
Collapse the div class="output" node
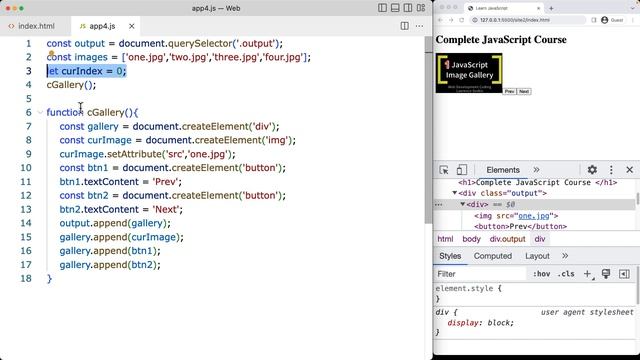pos(455,193)
